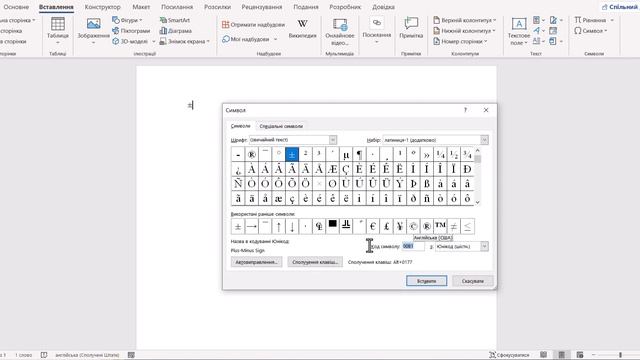
Task: Insert a SmartArt graphic
Action: pos(175,20)
